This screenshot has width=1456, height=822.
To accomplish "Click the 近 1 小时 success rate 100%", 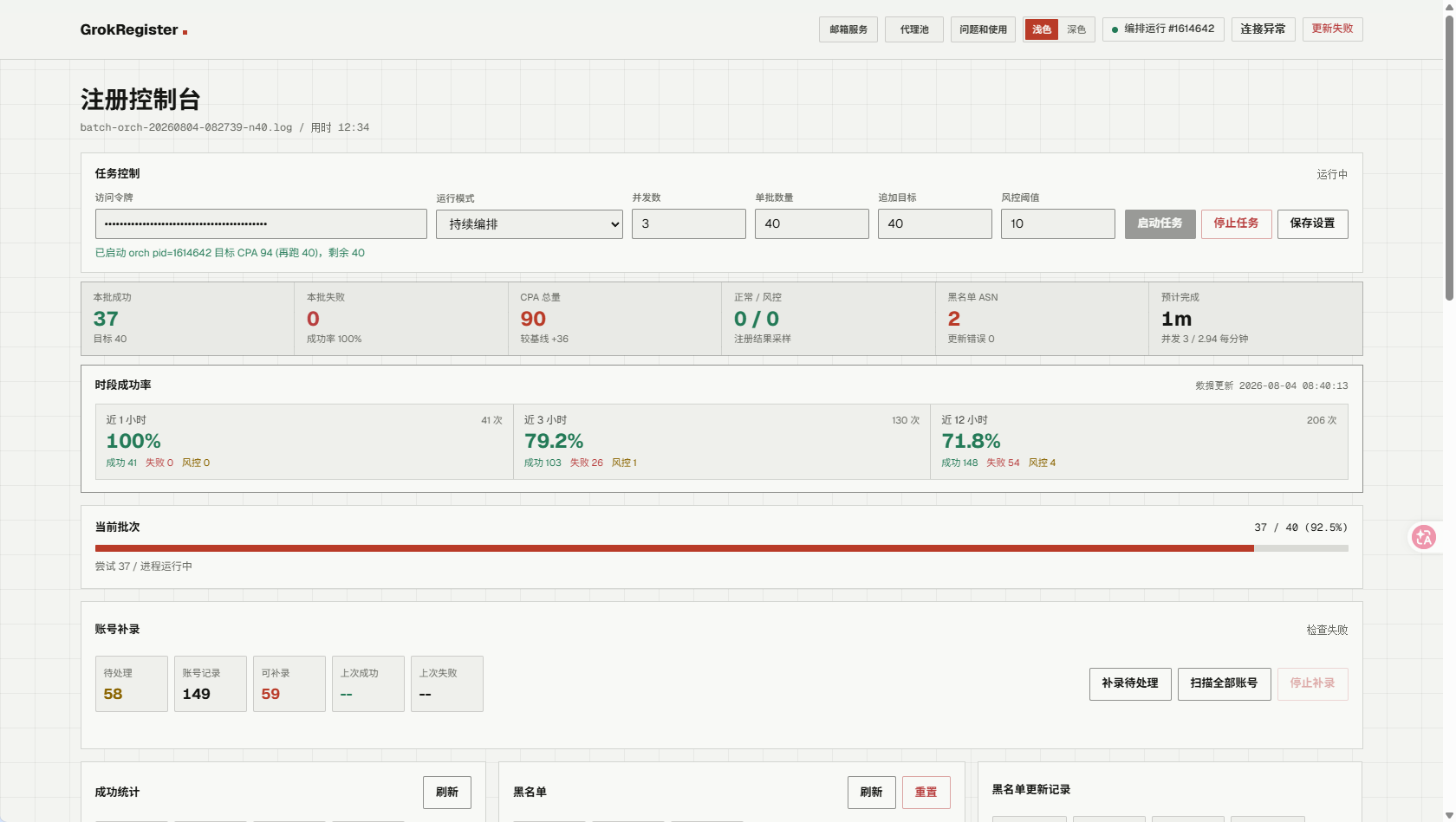I will pos(133,441).
